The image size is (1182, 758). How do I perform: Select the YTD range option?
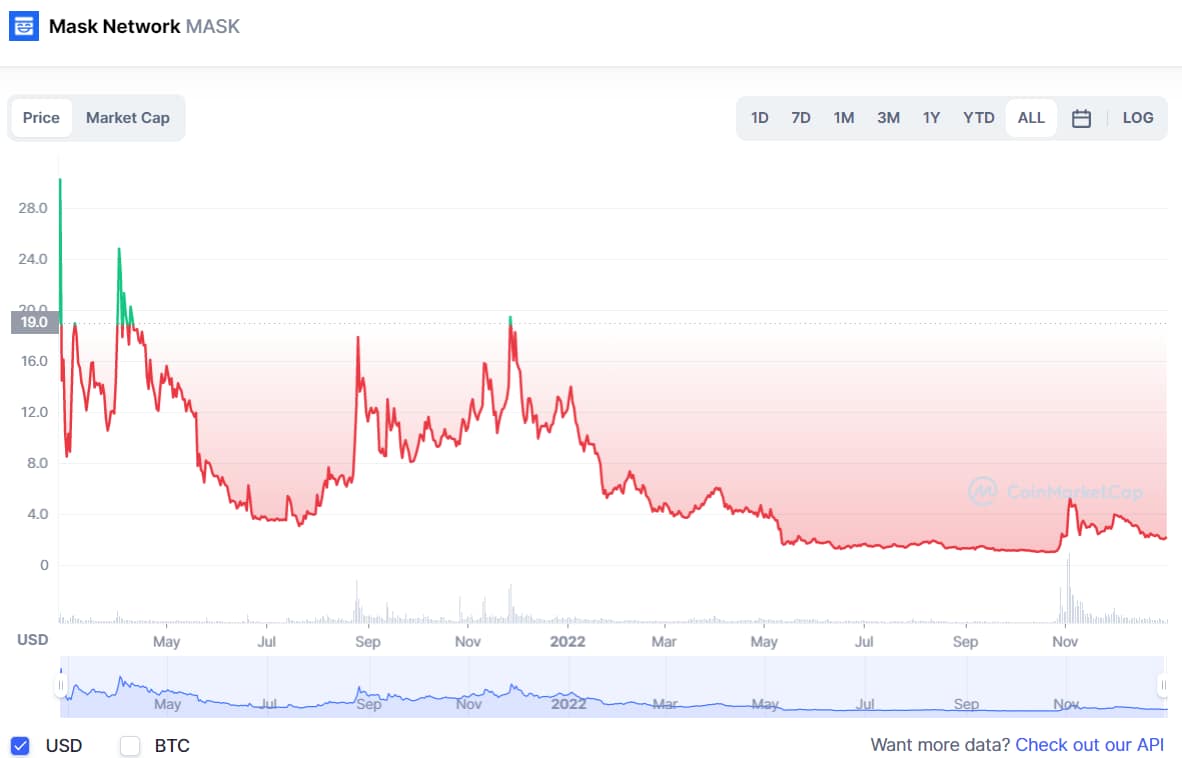[979, 118]
